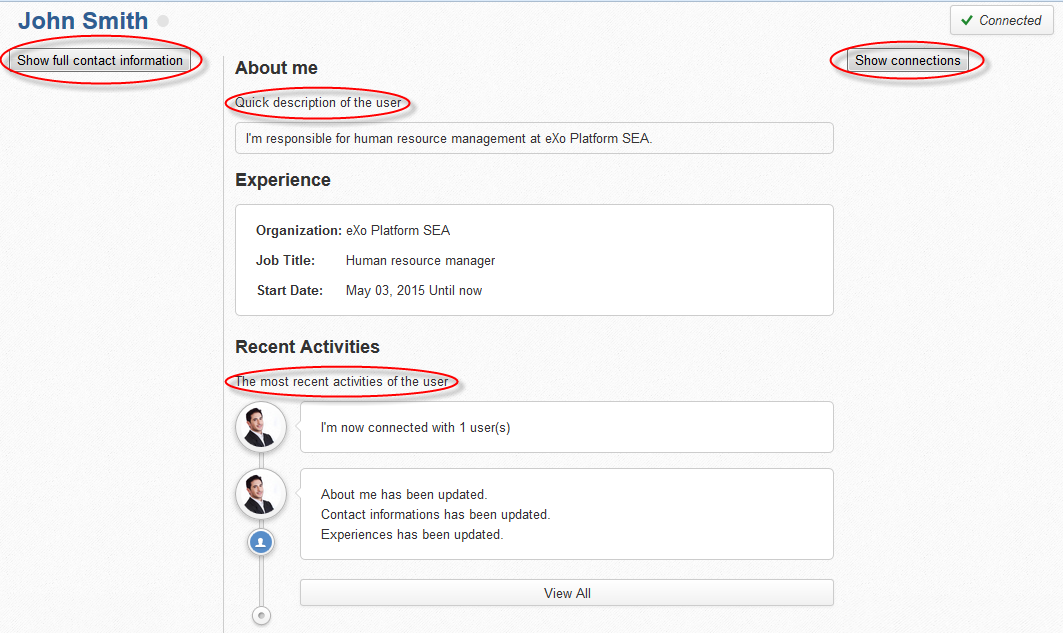Click John Smith's grey online status dot
The width and height of the screenshot is (1063, 633).
163,21
